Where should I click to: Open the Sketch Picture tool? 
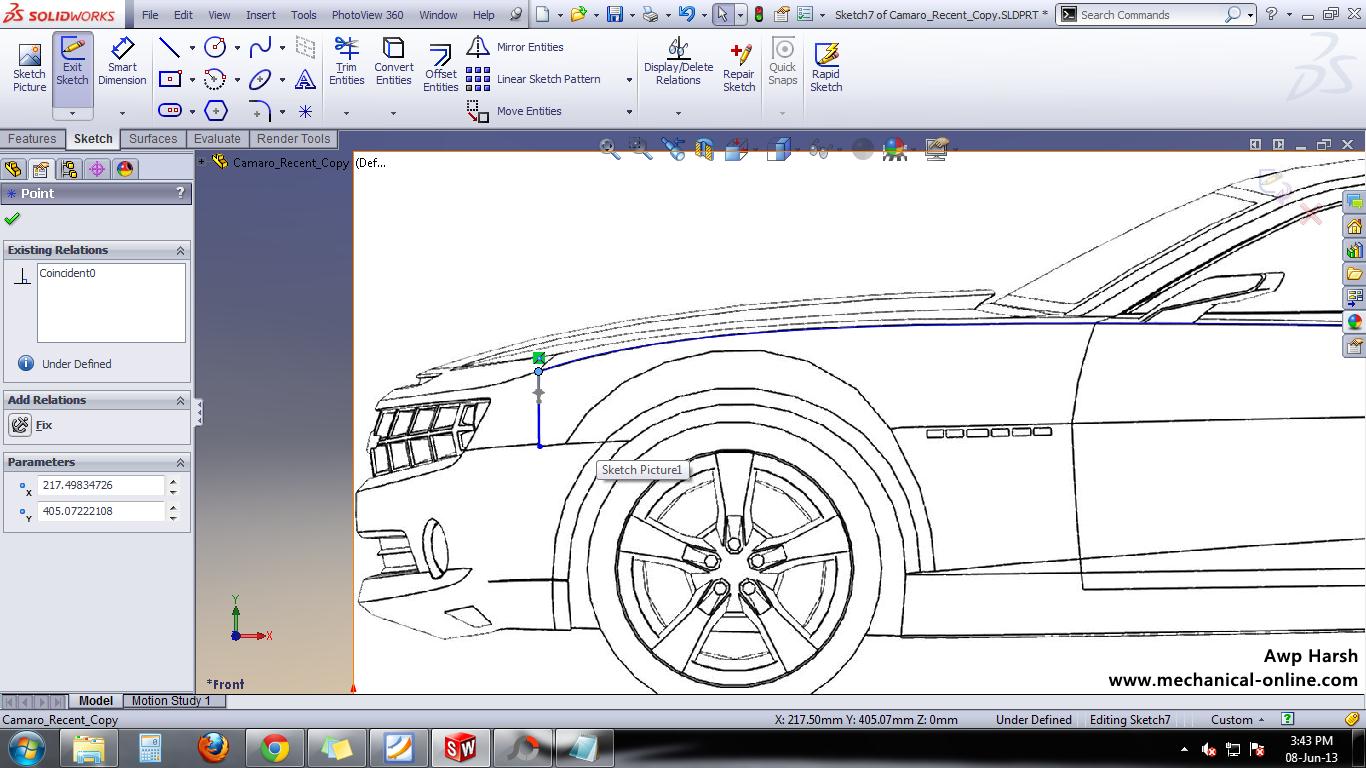29,62
